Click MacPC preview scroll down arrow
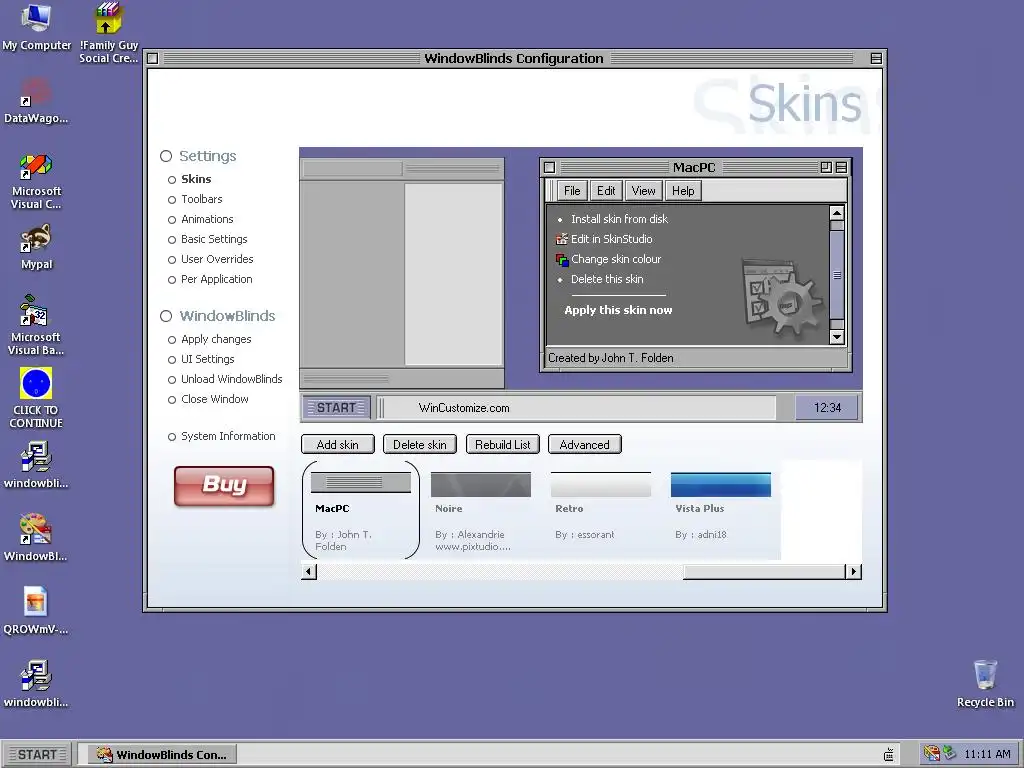This screenshot has height=768, width=1024. pyautogui.click(x=837, y=337)
